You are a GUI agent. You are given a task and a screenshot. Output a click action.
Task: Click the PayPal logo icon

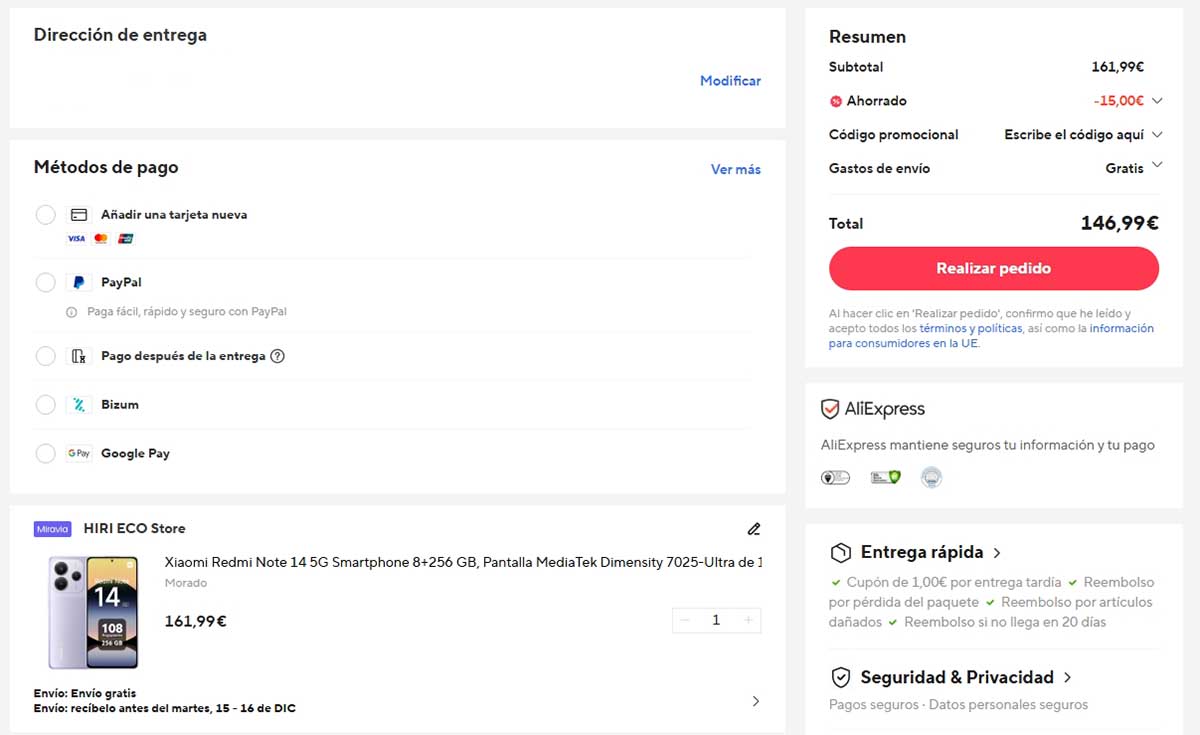[x=78, y=282]
